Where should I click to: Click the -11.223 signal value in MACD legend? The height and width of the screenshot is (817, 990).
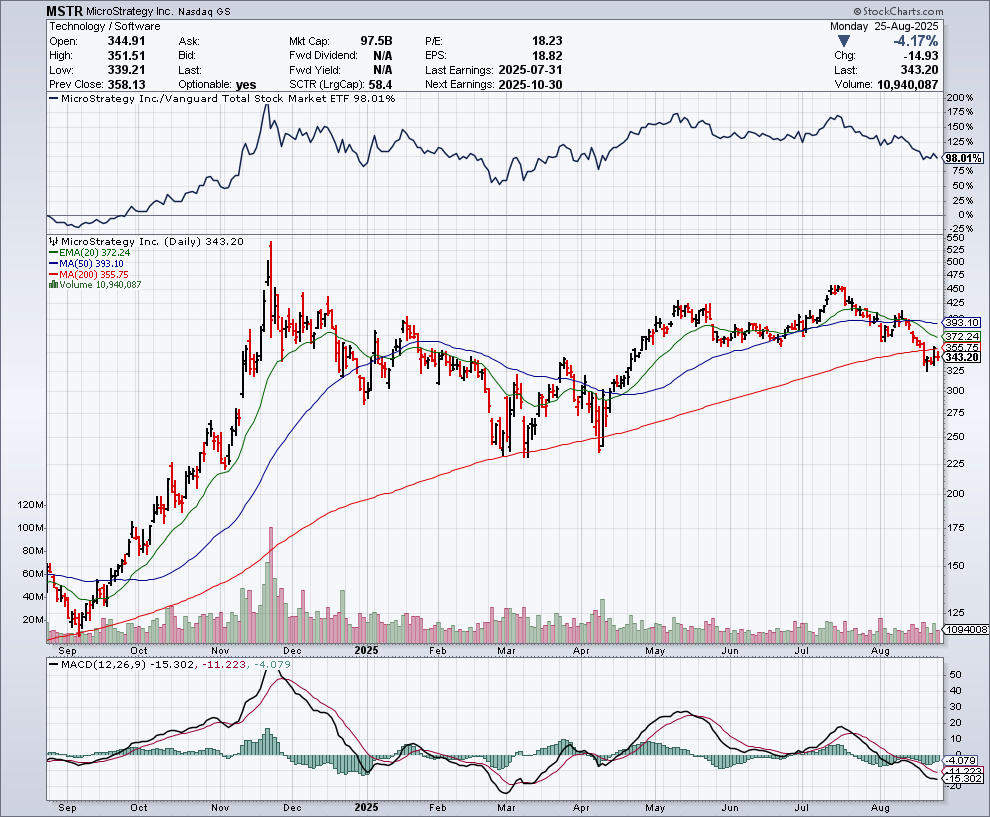click(x=224, y=664)
